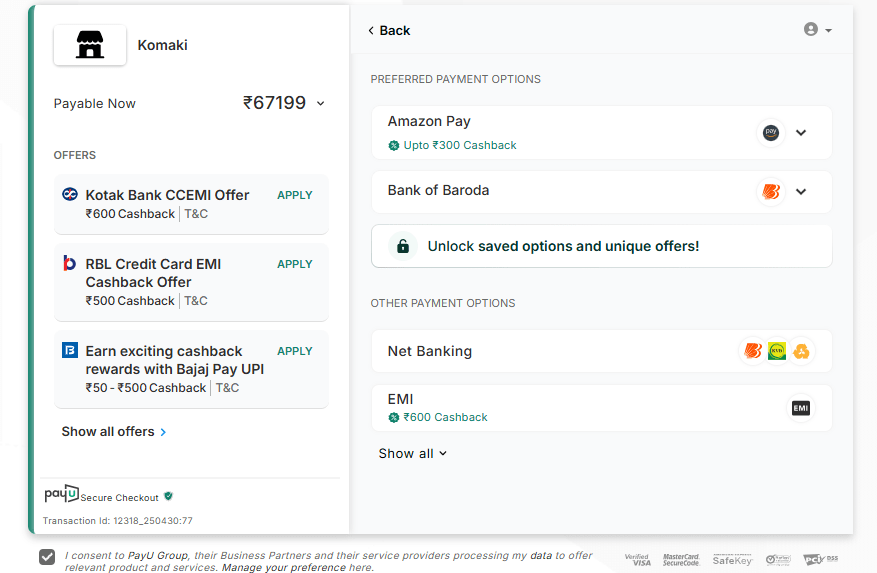Viewport: 877px width, 573px height.
Task: Click the Komaki store icon
Action: click(x=89, y=45)
